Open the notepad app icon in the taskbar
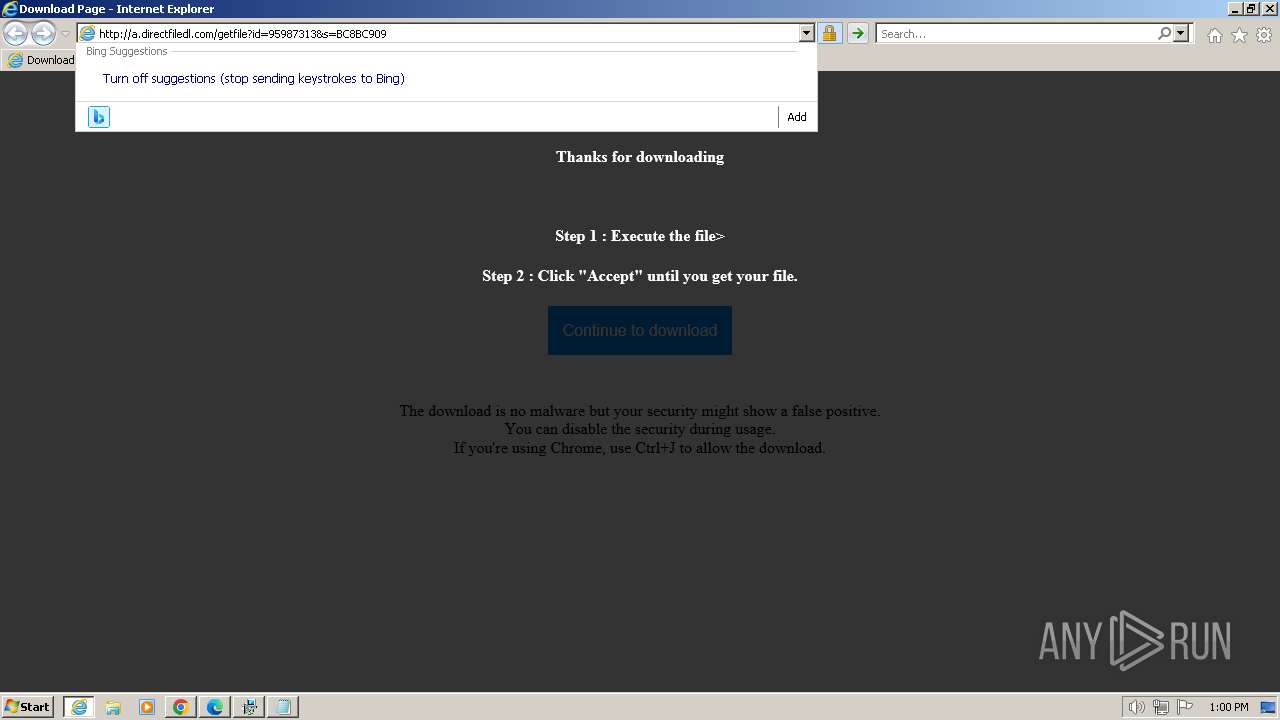 (x=283, y=707)
